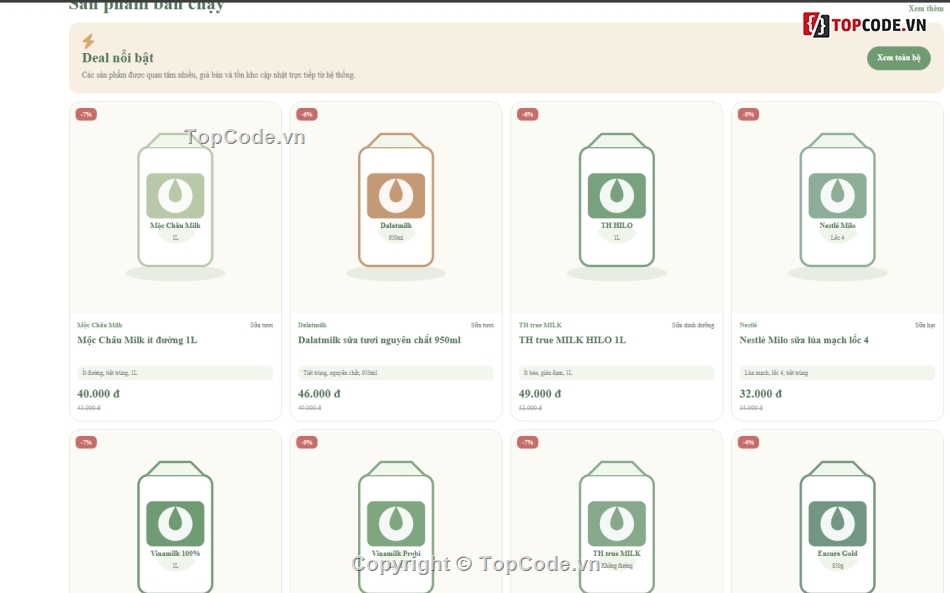The image size is (950, 593).
Task: Open the Dalatmilk 950ml carton image
Action: [x=396, y=207]
